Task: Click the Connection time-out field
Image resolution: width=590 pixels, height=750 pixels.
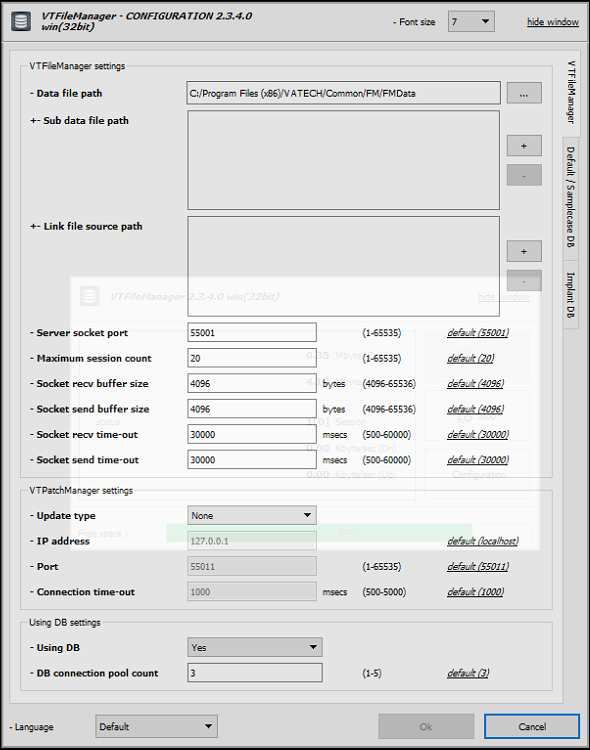Action: click(252, 592)
